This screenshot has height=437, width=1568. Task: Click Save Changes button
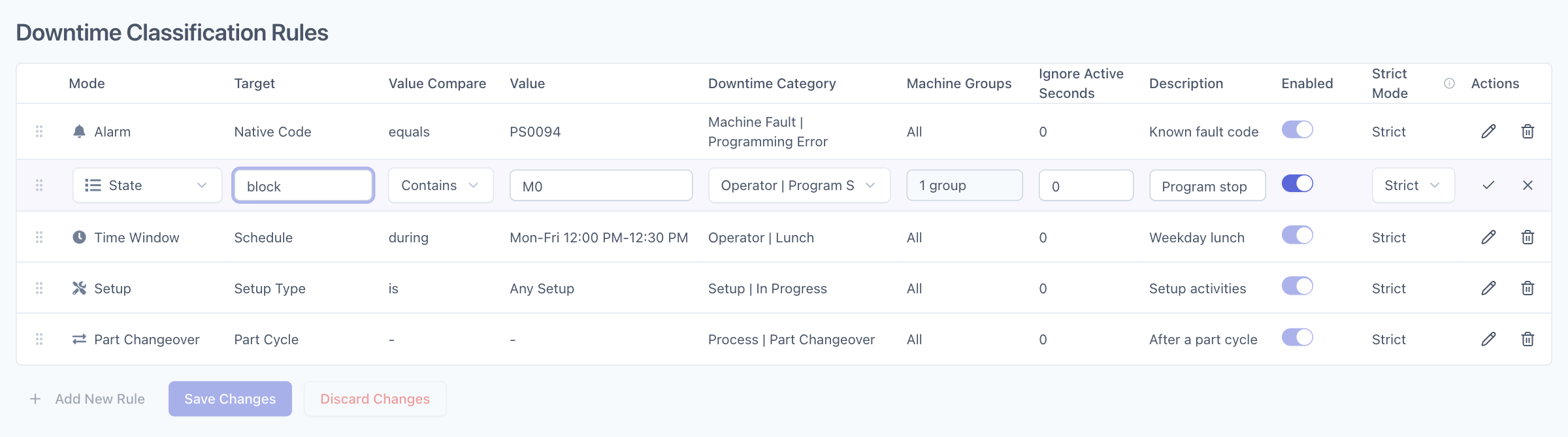(230, 398)
